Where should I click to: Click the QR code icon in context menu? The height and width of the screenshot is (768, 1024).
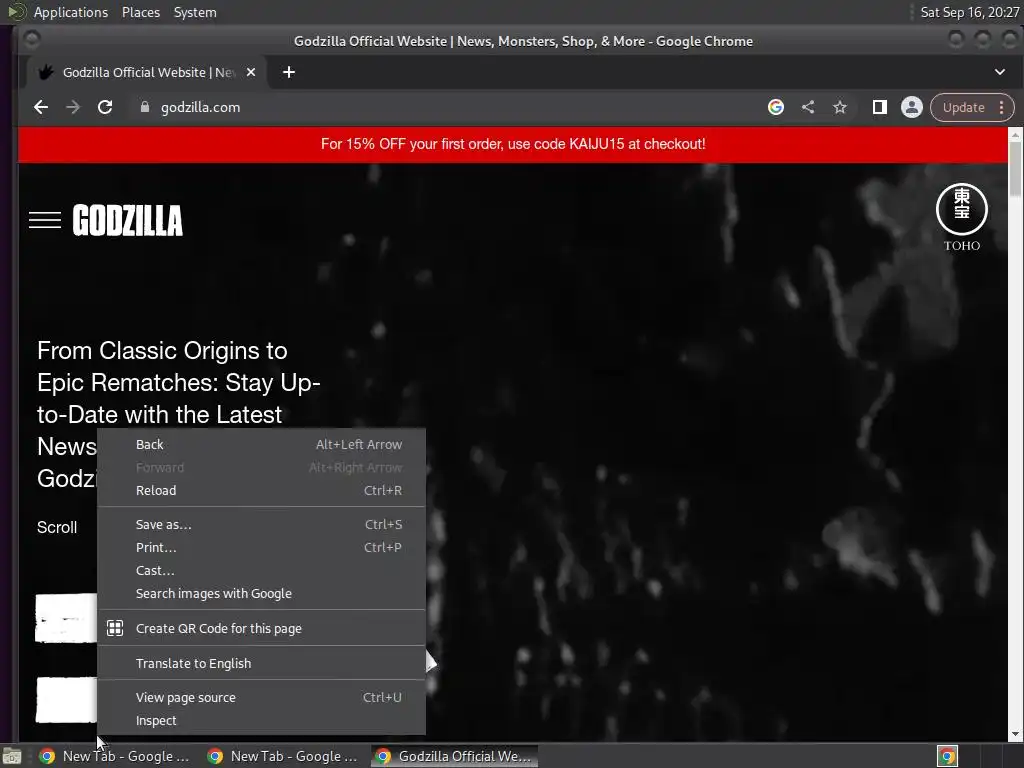coord(115,628)
